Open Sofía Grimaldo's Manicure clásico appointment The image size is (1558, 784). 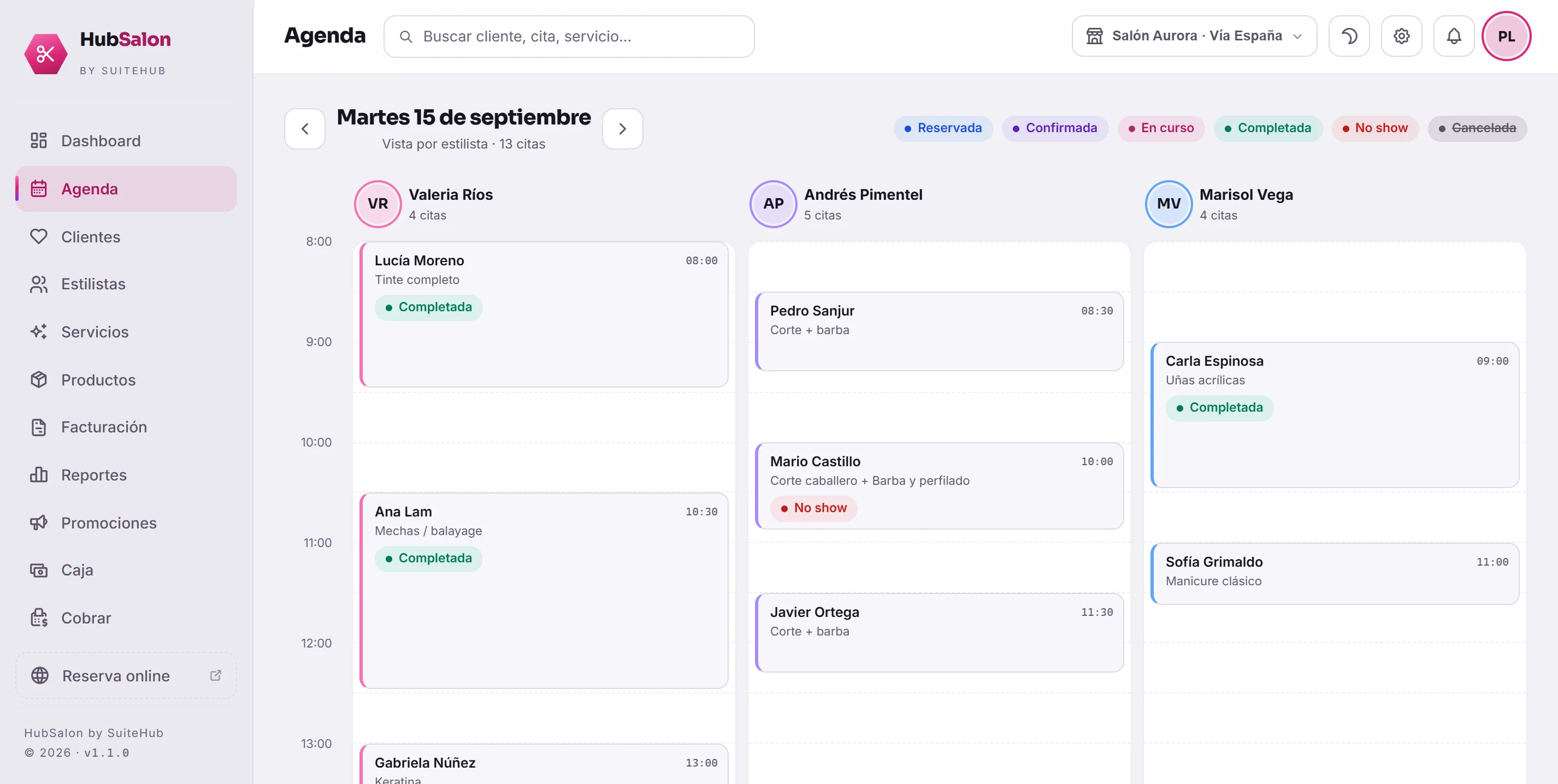[x=1335, y=574]
